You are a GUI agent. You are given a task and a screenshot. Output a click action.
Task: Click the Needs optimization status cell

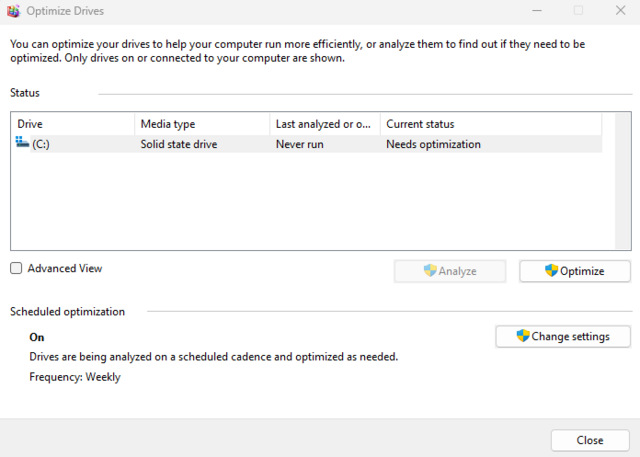coord(433,144)
